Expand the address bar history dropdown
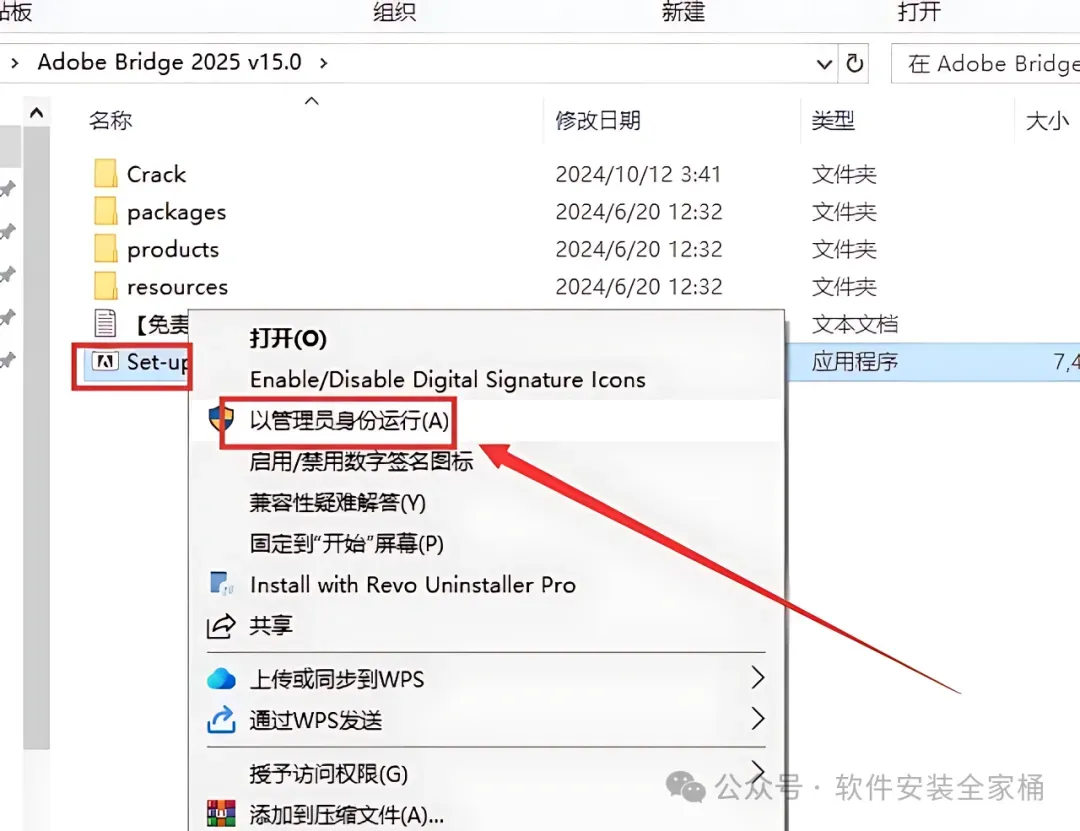1080x831 pixels. coord(824,64)
